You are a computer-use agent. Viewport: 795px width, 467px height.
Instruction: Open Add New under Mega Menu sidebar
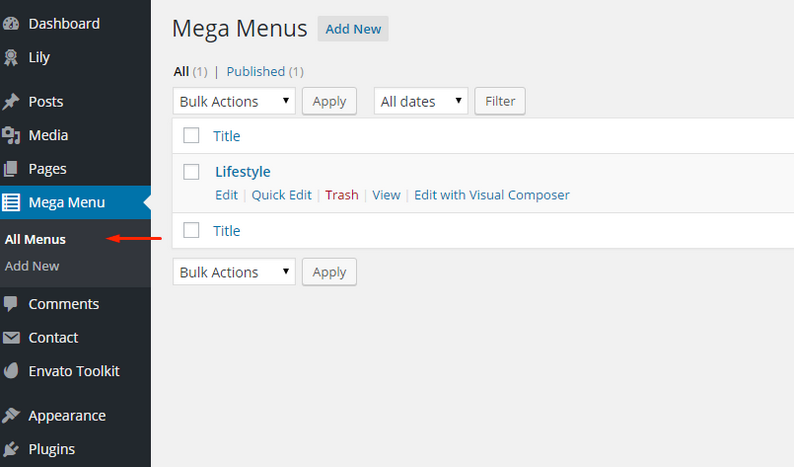coord(32,266)
